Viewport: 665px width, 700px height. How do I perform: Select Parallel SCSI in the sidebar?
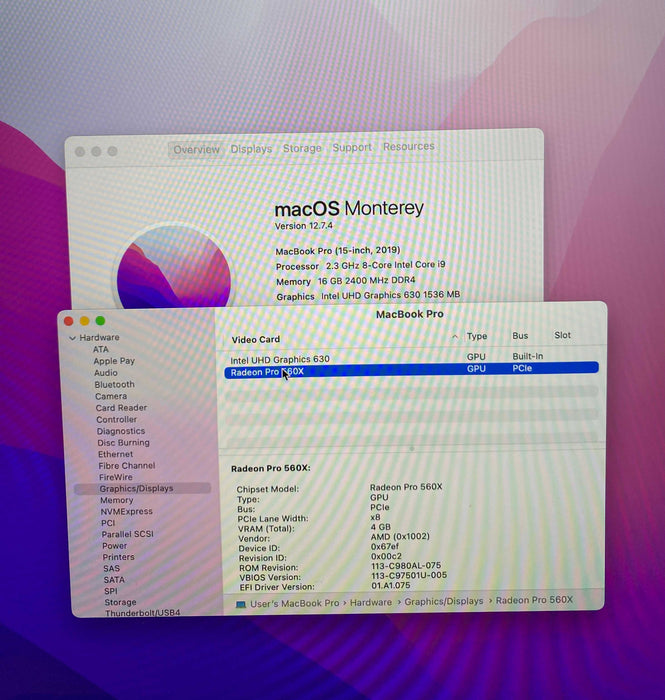pyautogui.click(x=128, y=534)
